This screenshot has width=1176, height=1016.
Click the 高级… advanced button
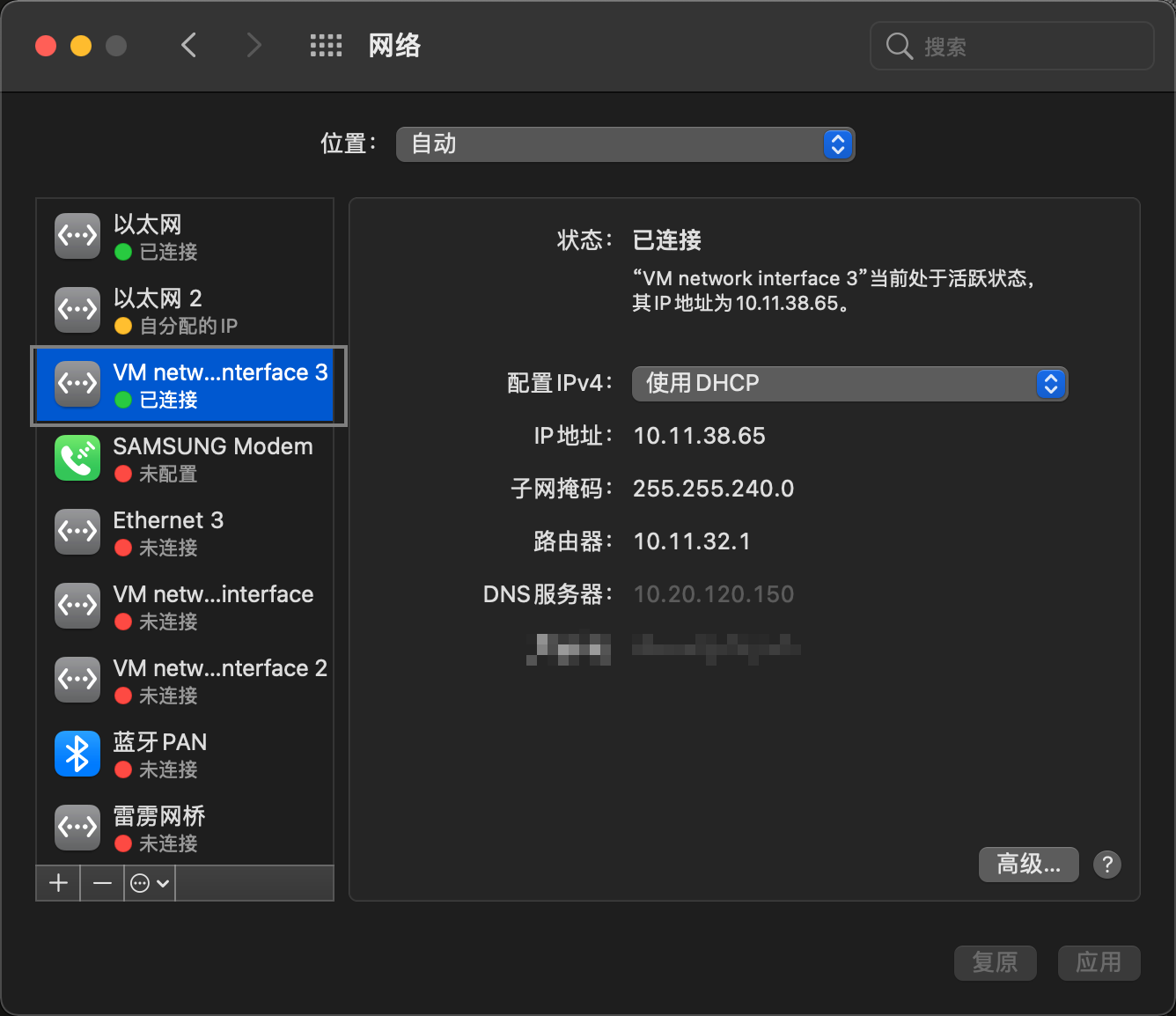point(1028,865)
